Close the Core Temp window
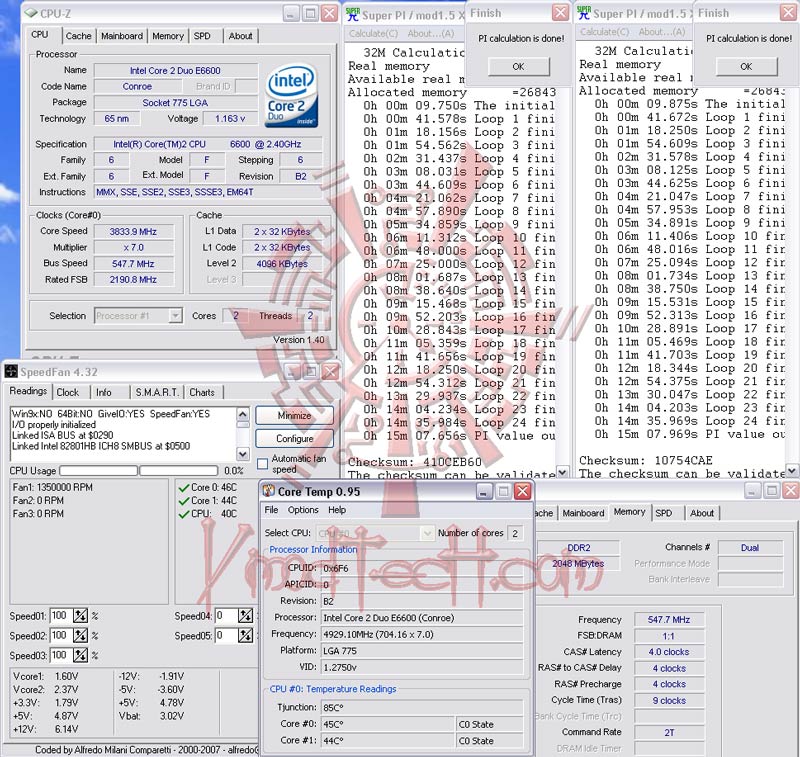This screenshot has width=800, height=757. pos(522,491)
